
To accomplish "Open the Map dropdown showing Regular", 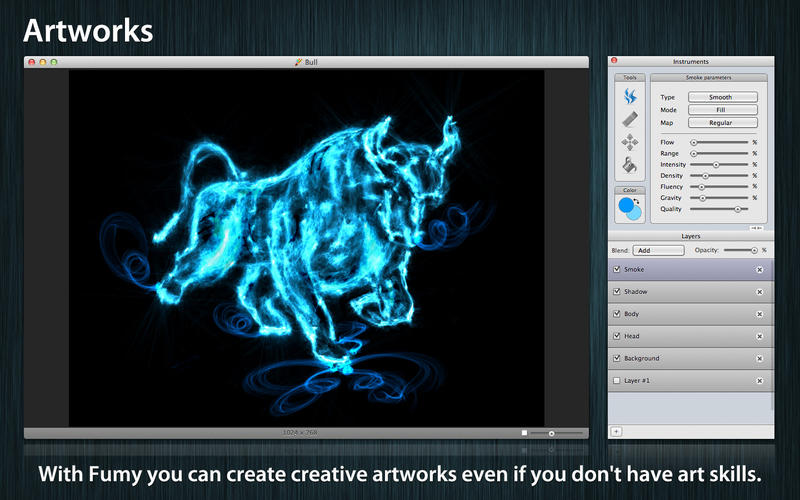I will [721, 123].
